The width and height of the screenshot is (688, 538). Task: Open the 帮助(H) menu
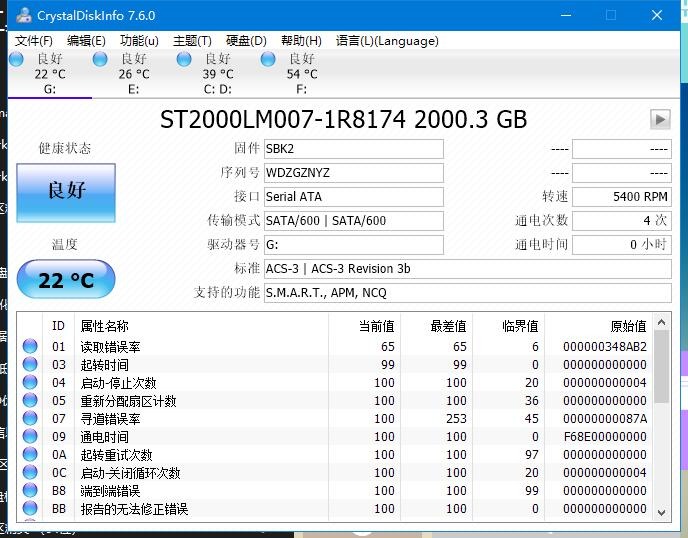(x=301, y=41)
